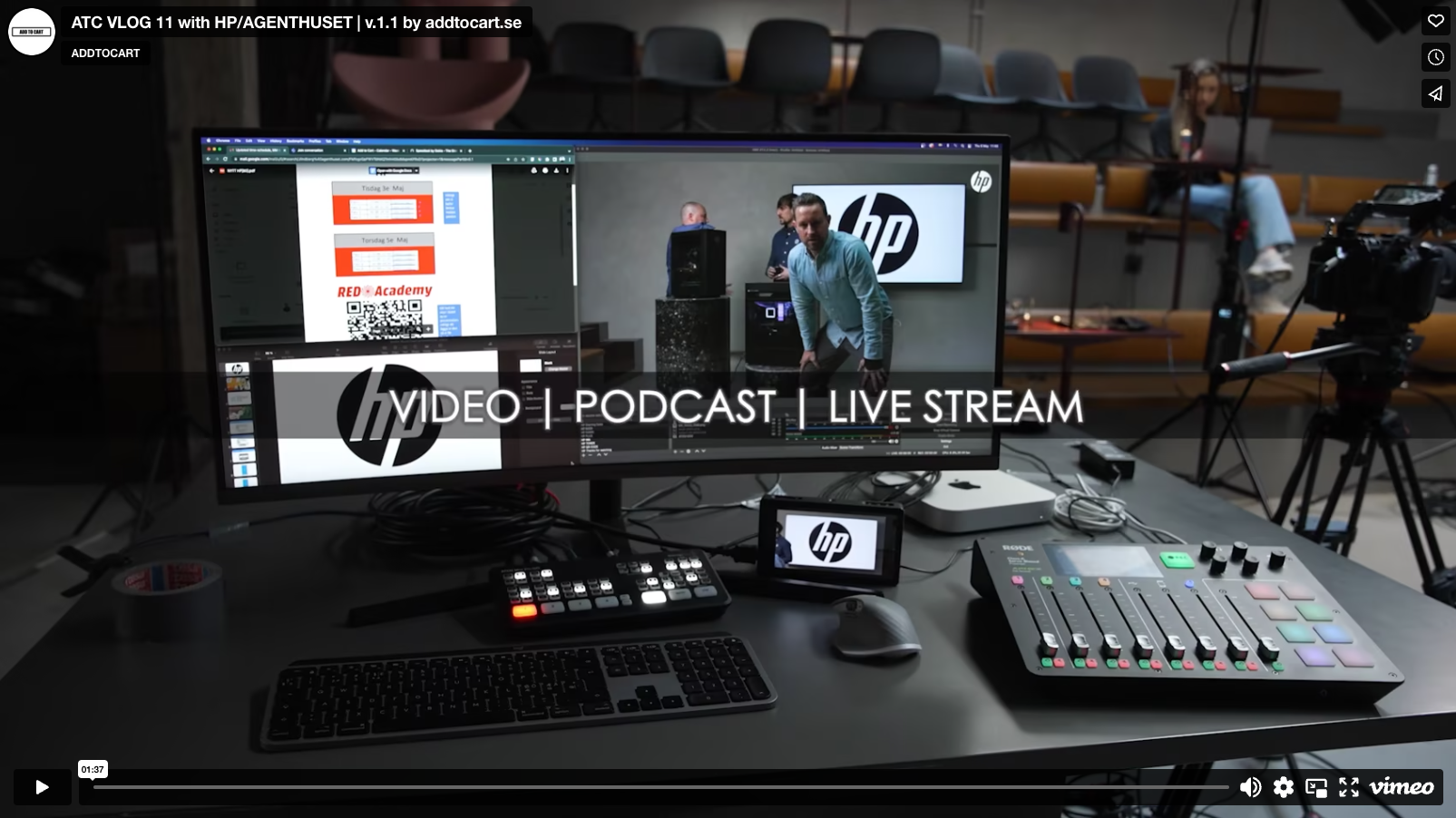1456x818 pixels.
Task: Play the video
Action: [42, 787]
